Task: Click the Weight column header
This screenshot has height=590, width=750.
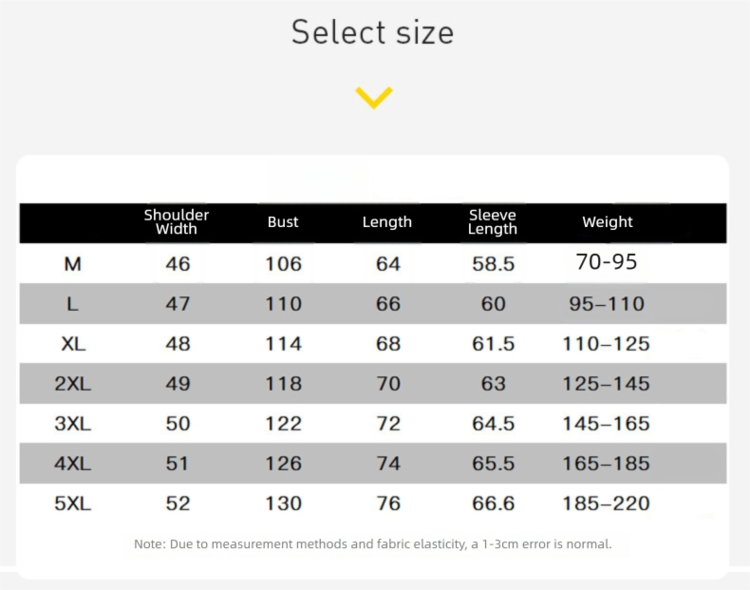Action: coord(608,222)
